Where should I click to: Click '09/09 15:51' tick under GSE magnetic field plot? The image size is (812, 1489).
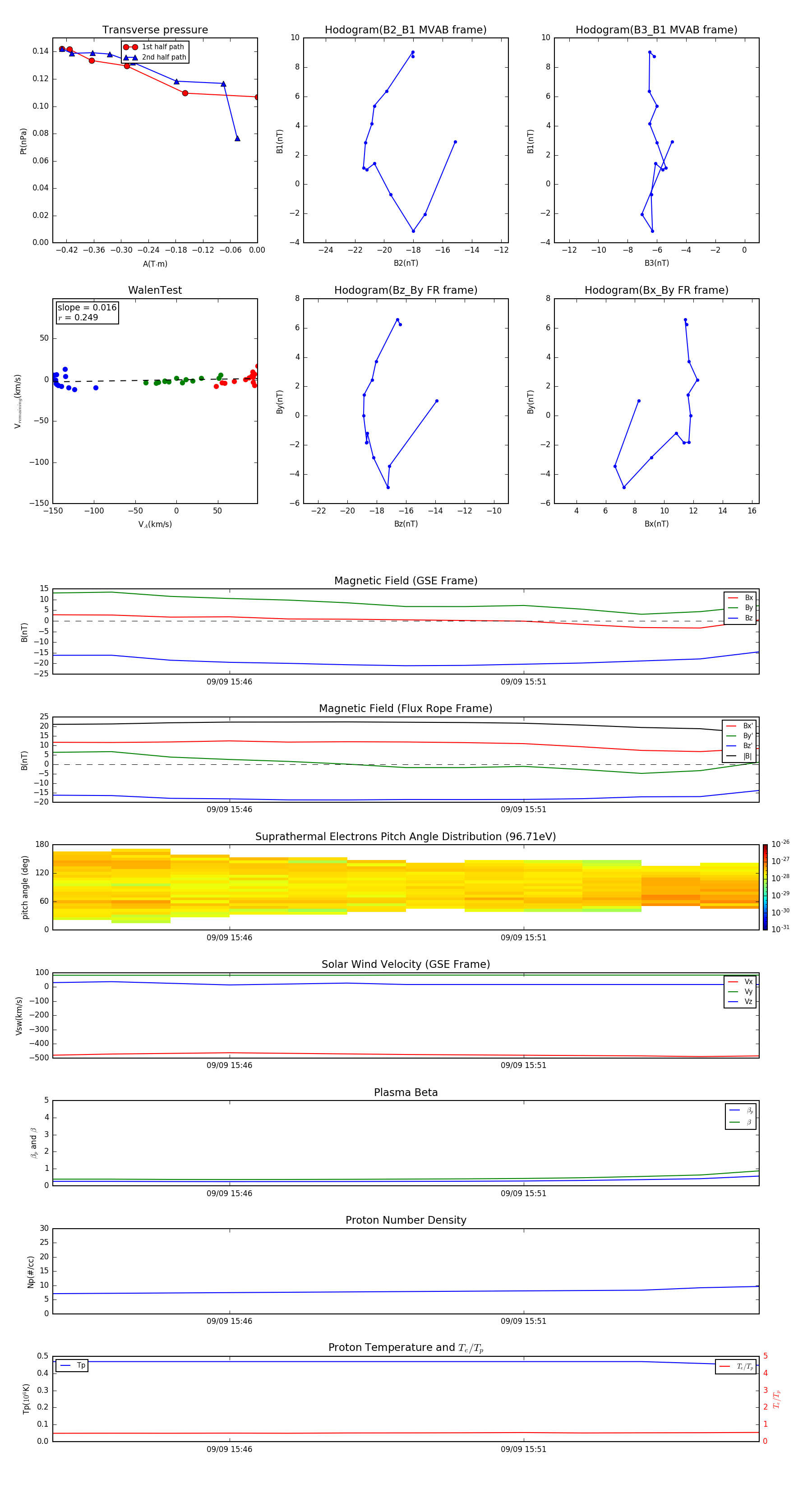coord(524,682)
